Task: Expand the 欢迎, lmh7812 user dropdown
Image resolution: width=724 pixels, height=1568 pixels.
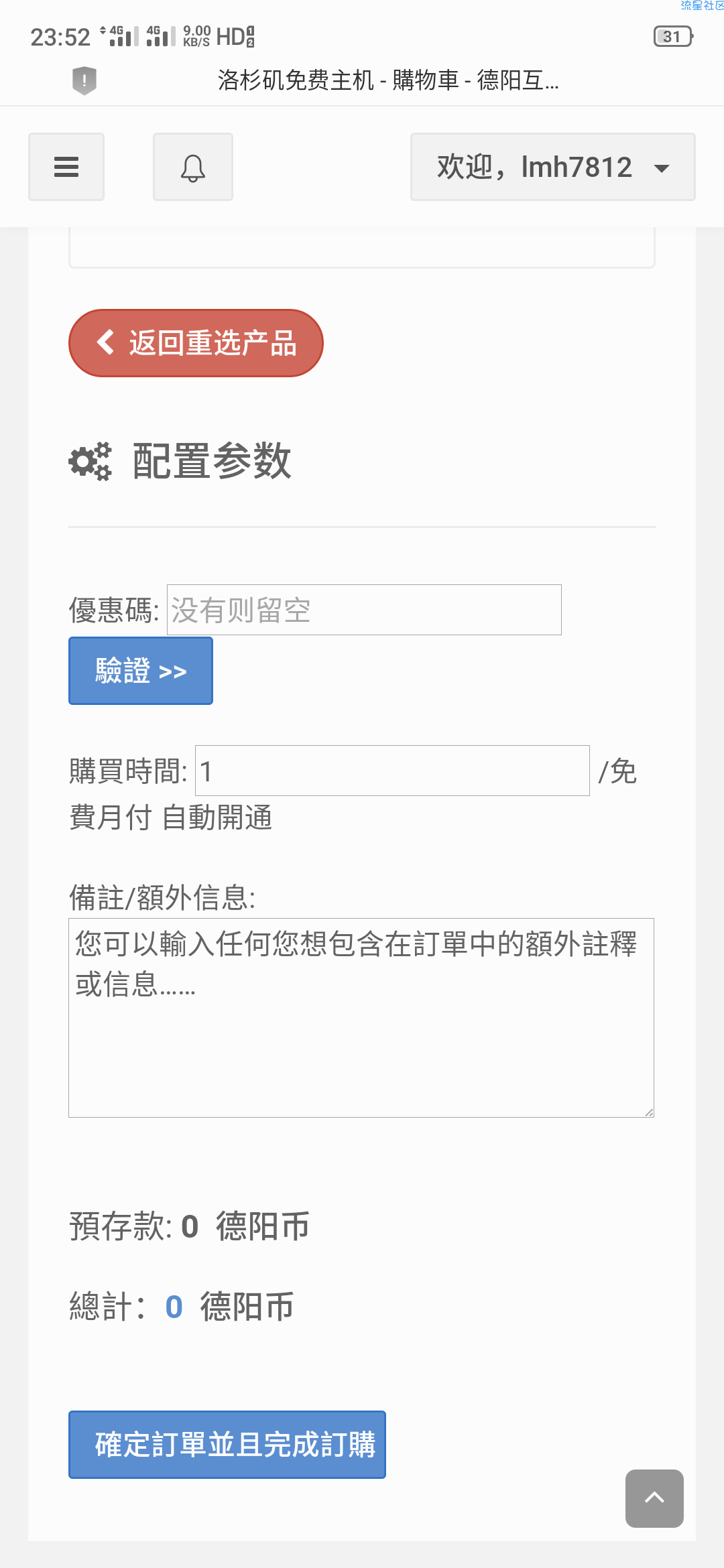Action: (553, 167)
